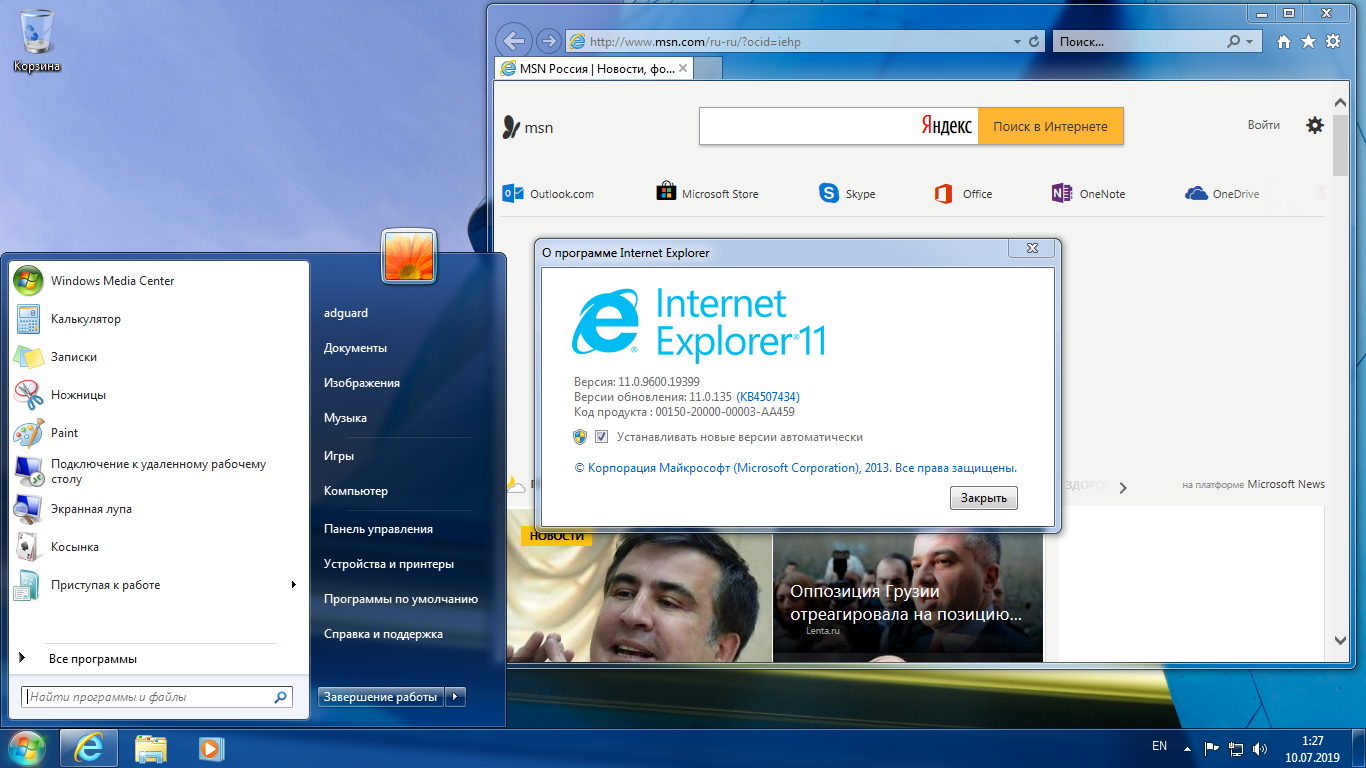Viewport: 1366px width, 768px height.
Task: Open the KB4507434 update link
Action: tap(768, 397)
